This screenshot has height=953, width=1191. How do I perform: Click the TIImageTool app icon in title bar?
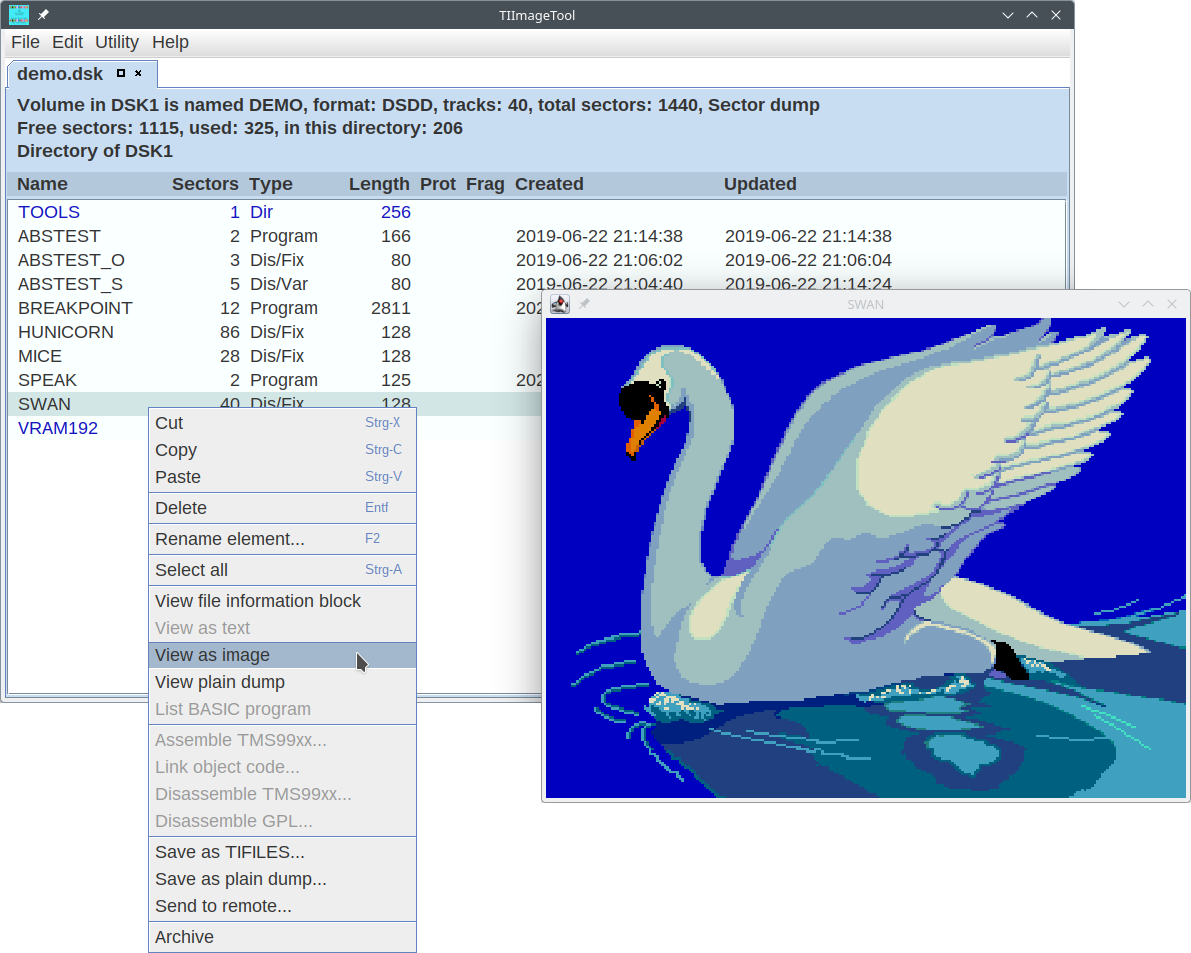pos(19,15)
